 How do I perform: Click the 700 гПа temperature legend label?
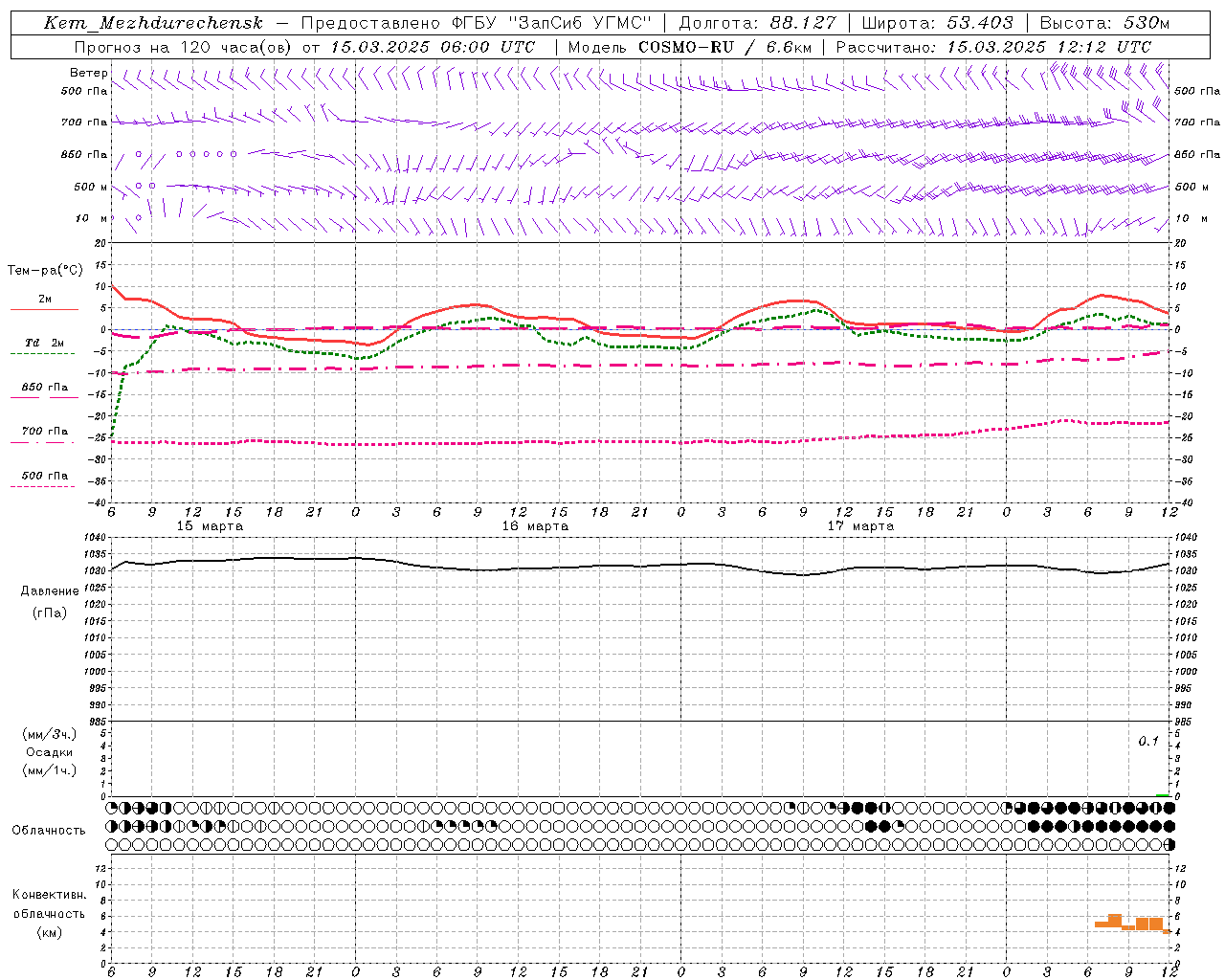click(45, 432)
